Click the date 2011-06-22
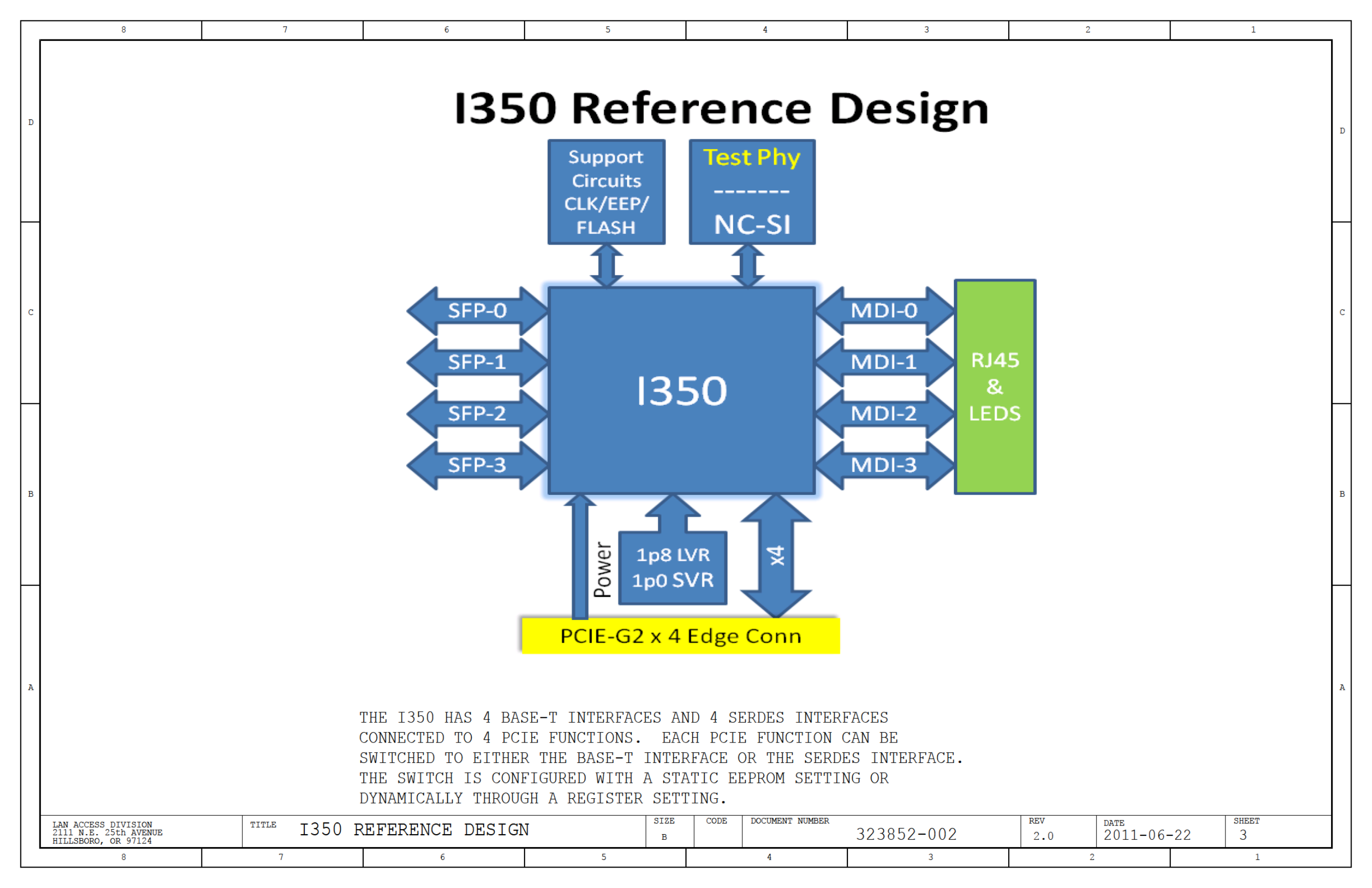Viewport: 1372px width, 888px height. click(x=1147, y=836)
